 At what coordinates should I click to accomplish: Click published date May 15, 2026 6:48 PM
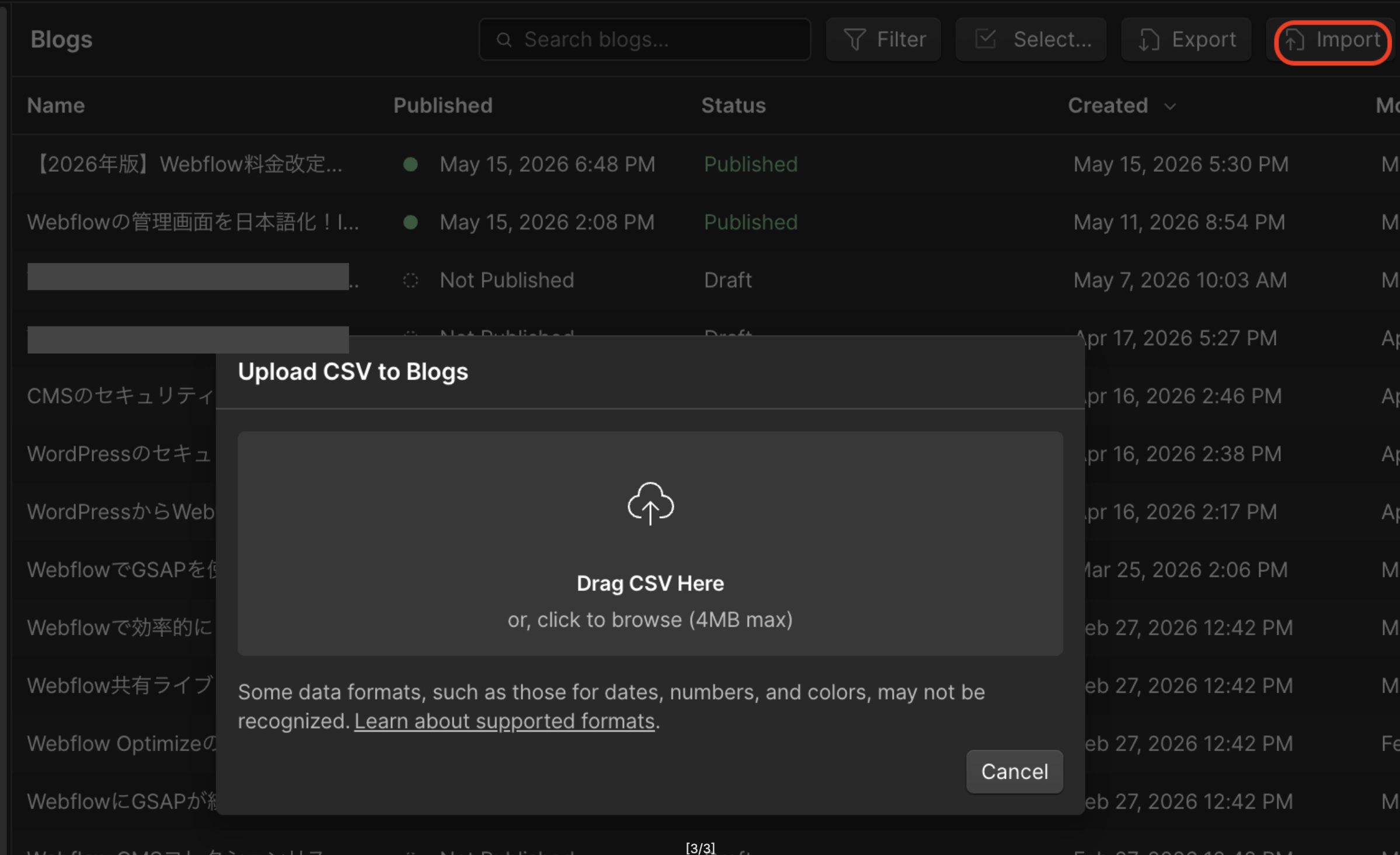[548, 164]
